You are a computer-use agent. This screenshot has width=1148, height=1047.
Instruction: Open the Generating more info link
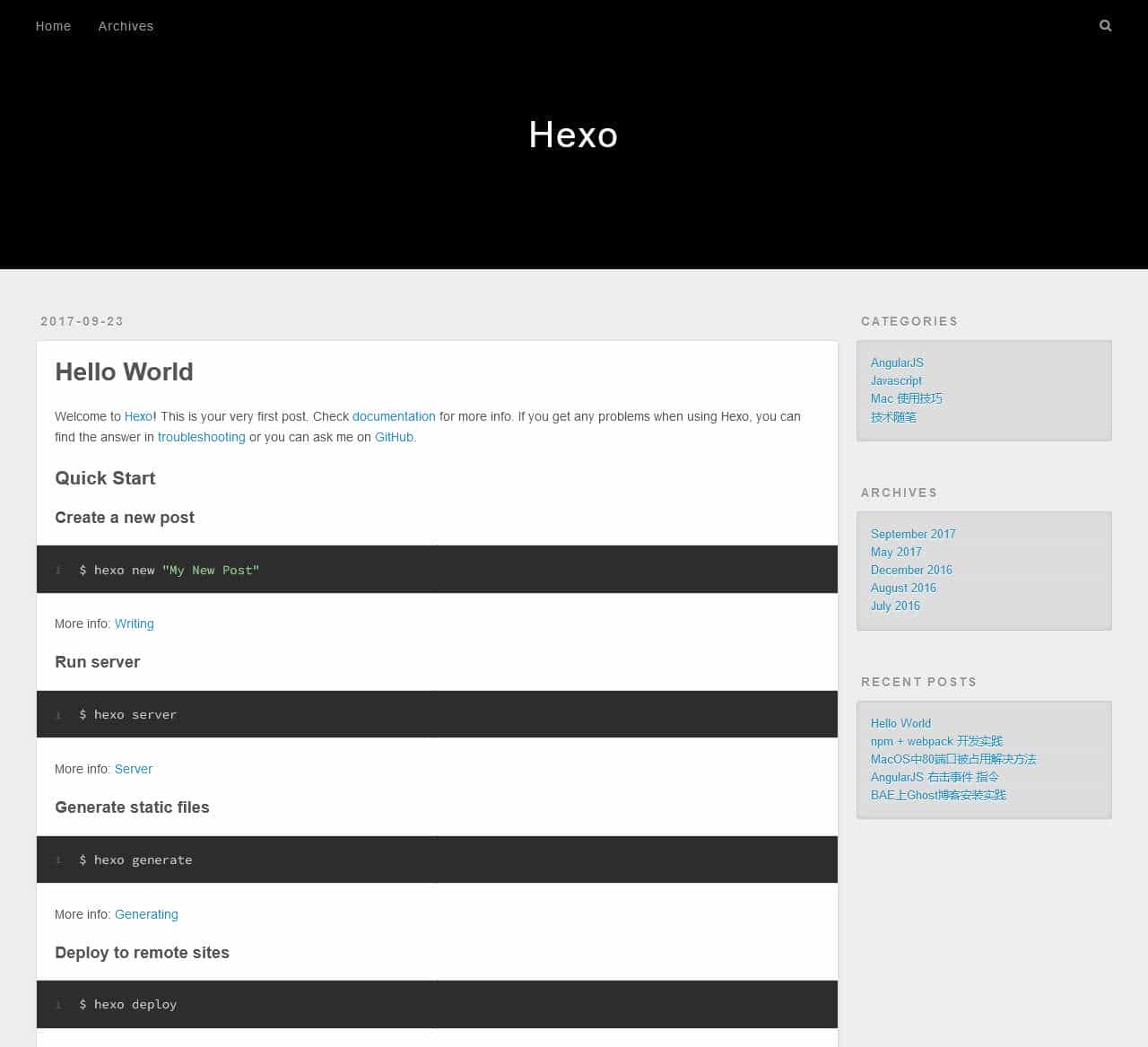pyautogui.click(x=146, y=914)
